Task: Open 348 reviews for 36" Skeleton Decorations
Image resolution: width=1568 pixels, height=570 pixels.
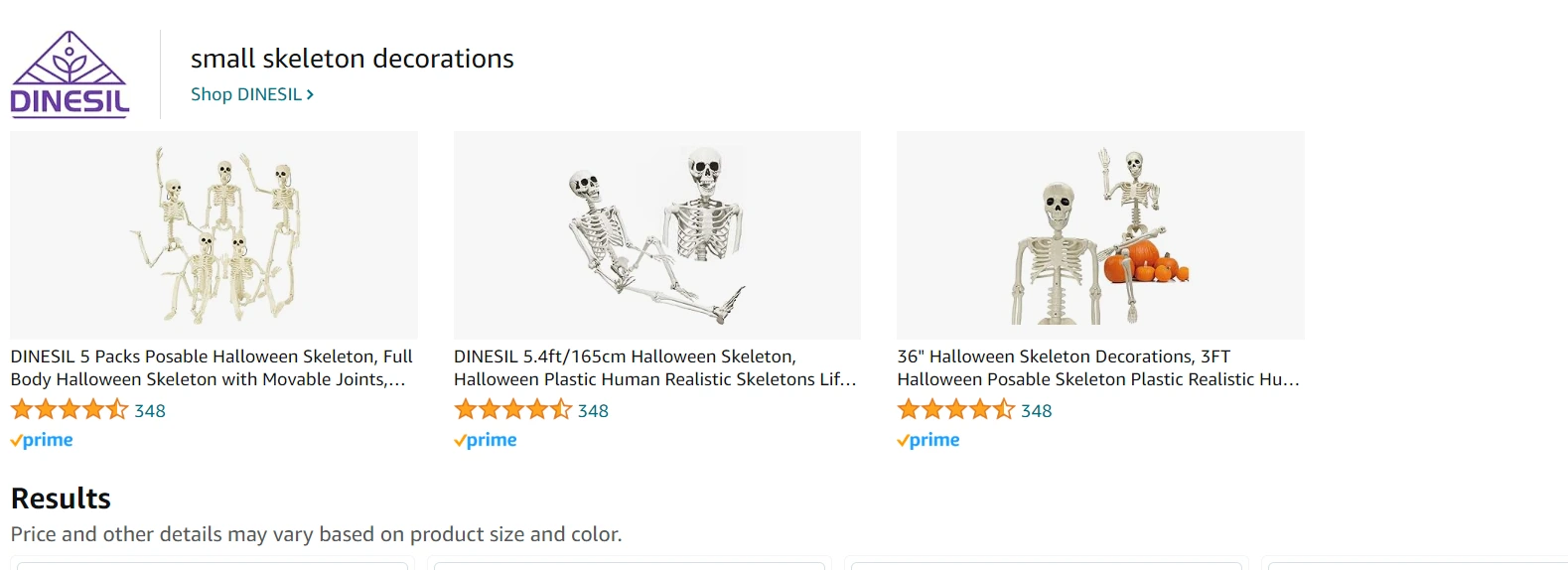Action: point(1036,411)
